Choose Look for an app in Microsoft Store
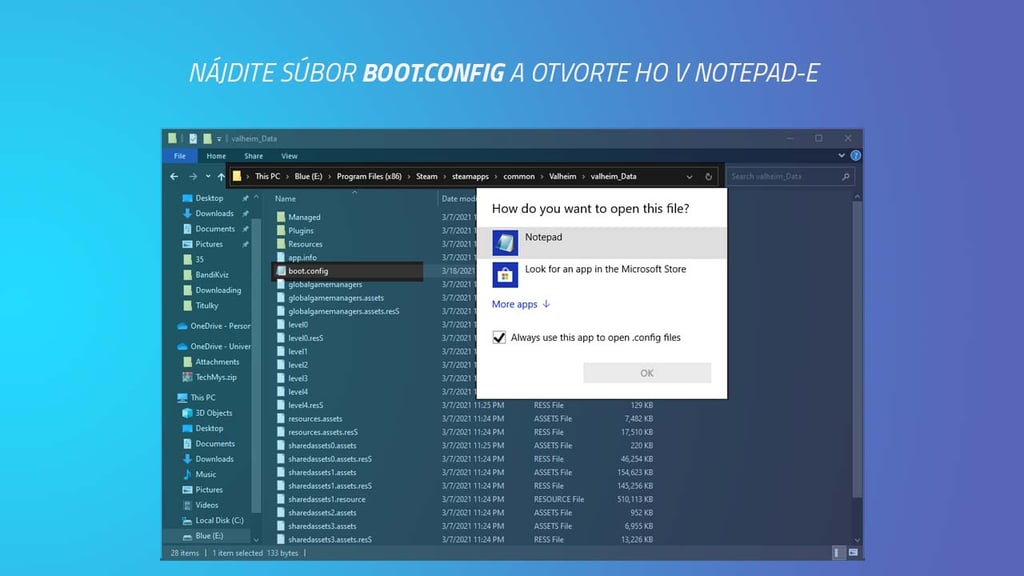The height and width of the screenshot is (576, 1024). click(x=601, y=275)
